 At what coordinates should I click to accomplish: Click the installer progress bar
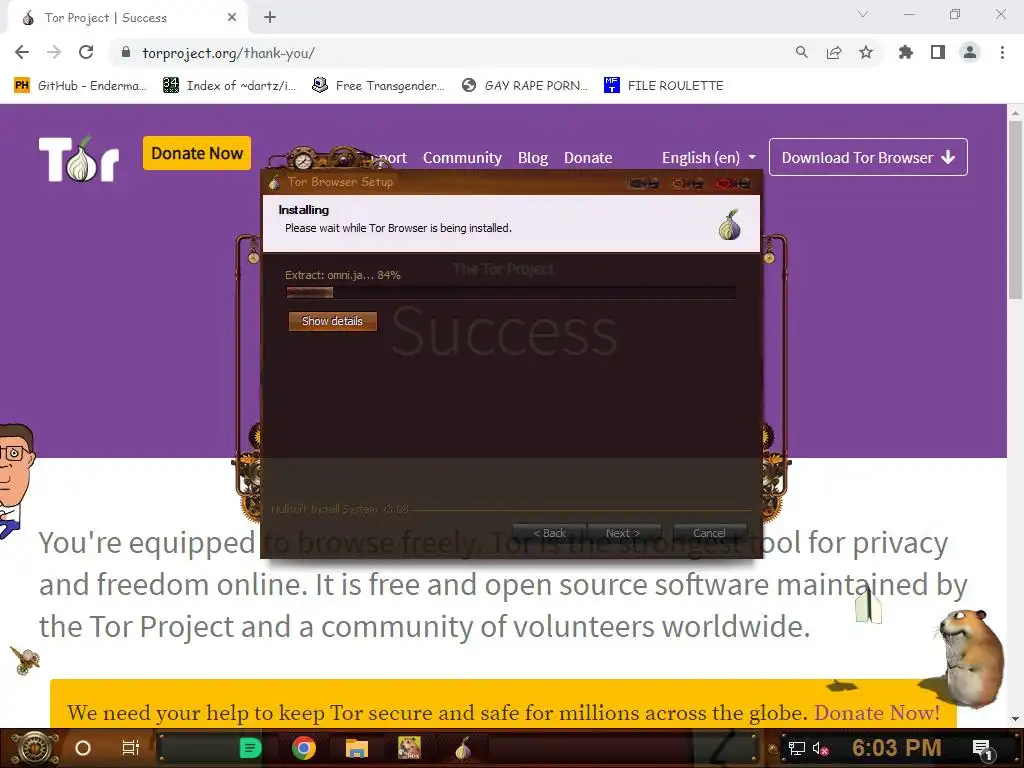(x=511, y=293)
